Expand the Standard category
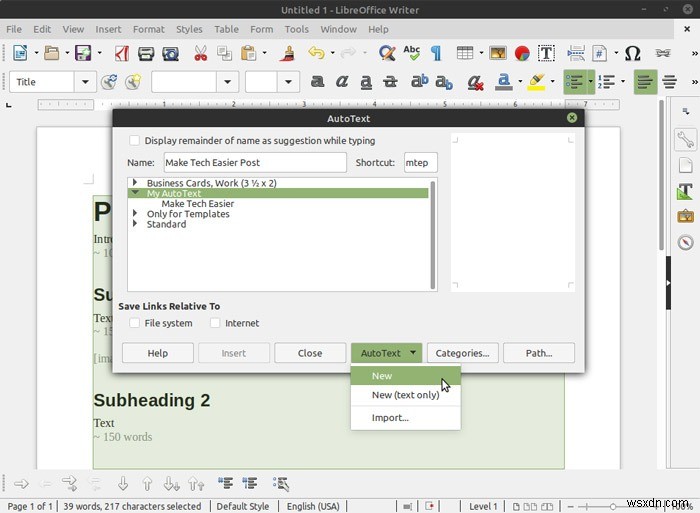 tap(135, 224)
